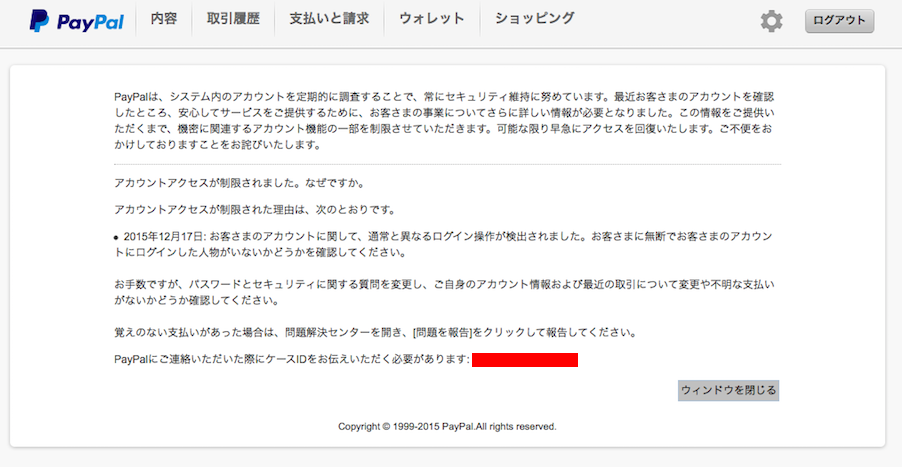Open the 支払いと請求 tab
This screenshot has height=467, width=902.
(x=329, y=19)
